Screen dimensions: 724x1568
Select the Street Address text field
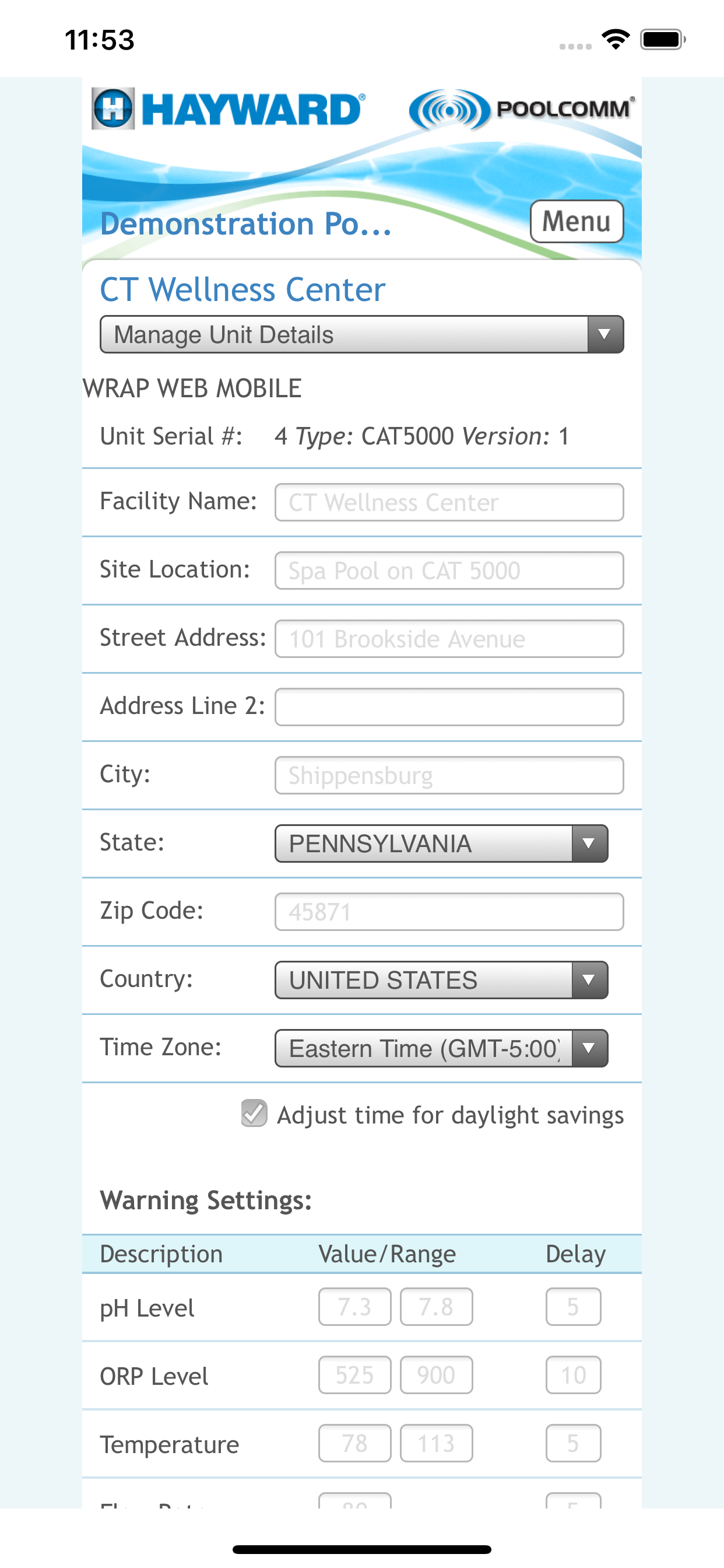point(449,639)
